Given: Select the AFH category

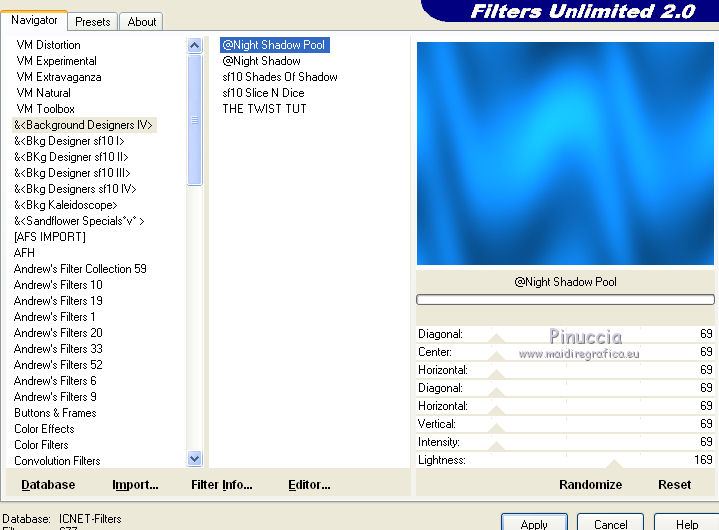Looking at the screenshot, I should (24, 253).
